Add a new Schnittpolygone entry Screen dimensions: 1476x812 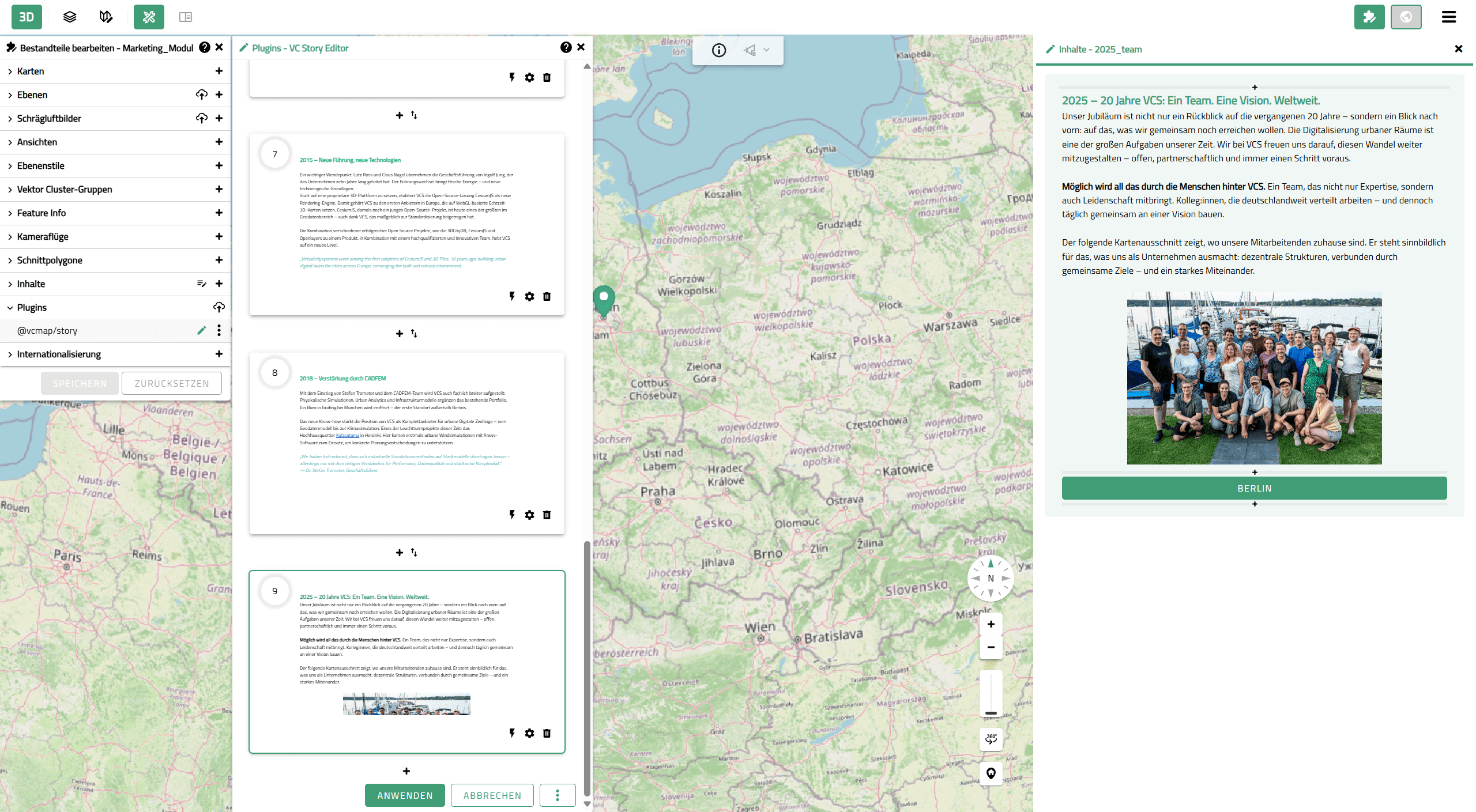[219, 260]
